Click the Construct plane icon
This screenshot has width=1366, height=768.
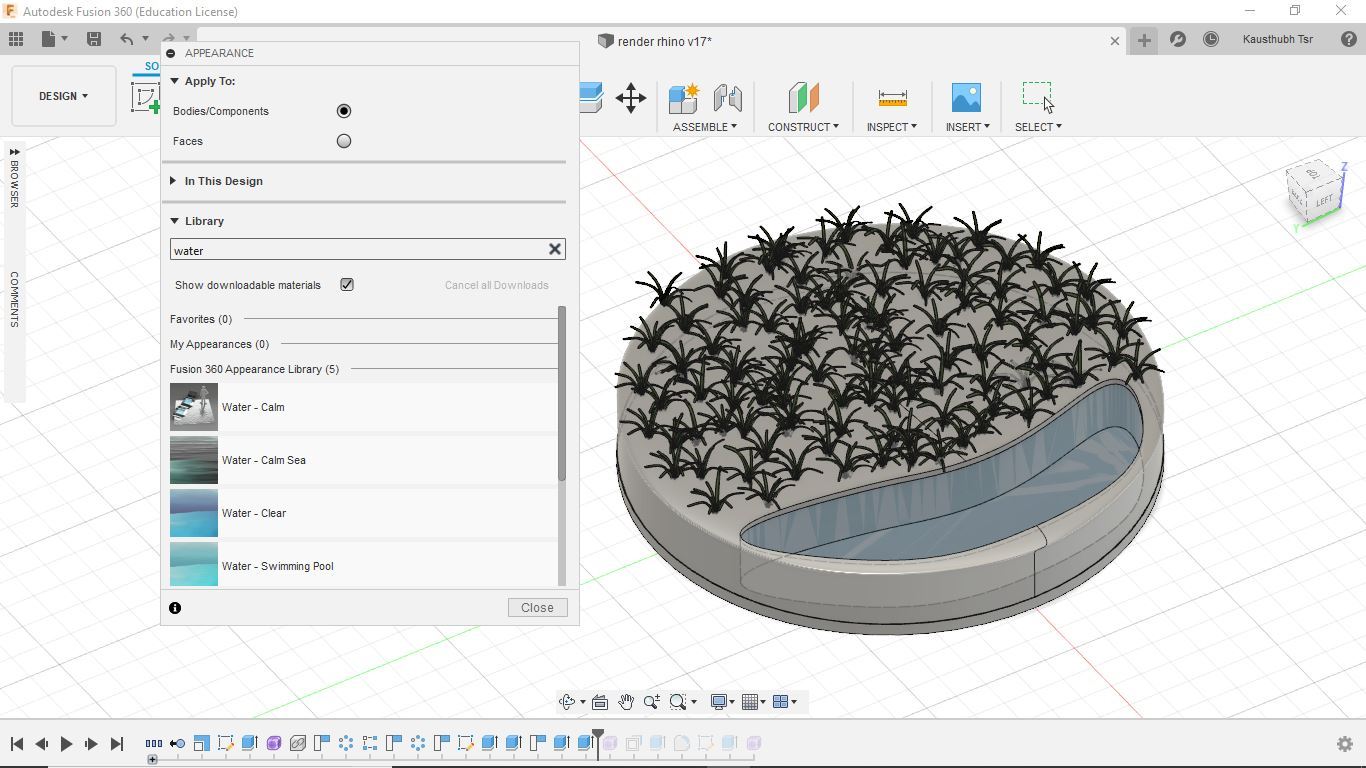pyautogui.click(x=803, y=98)
